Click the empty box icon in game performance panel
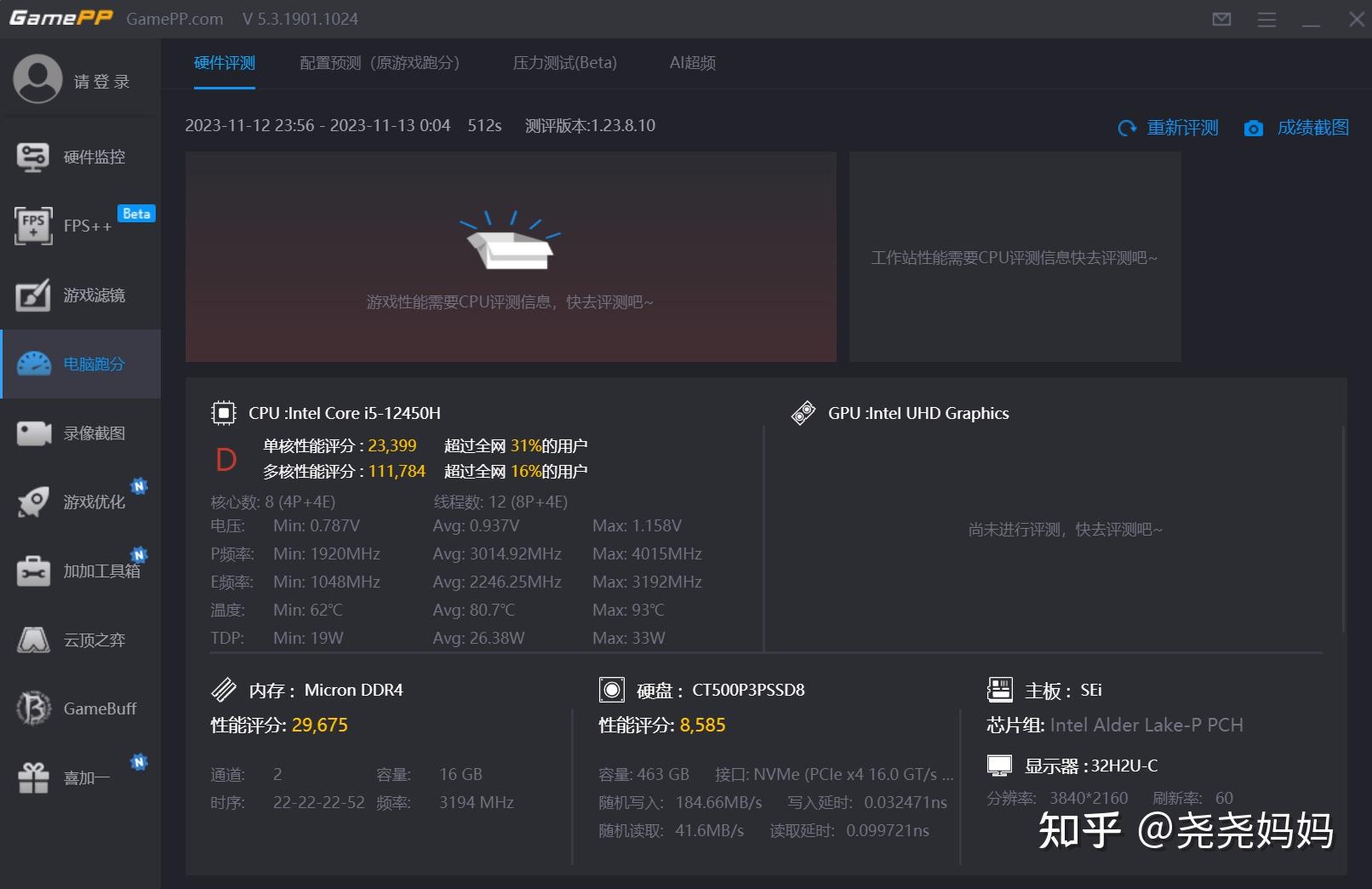 pyautogui.click(x=510, y=240)
